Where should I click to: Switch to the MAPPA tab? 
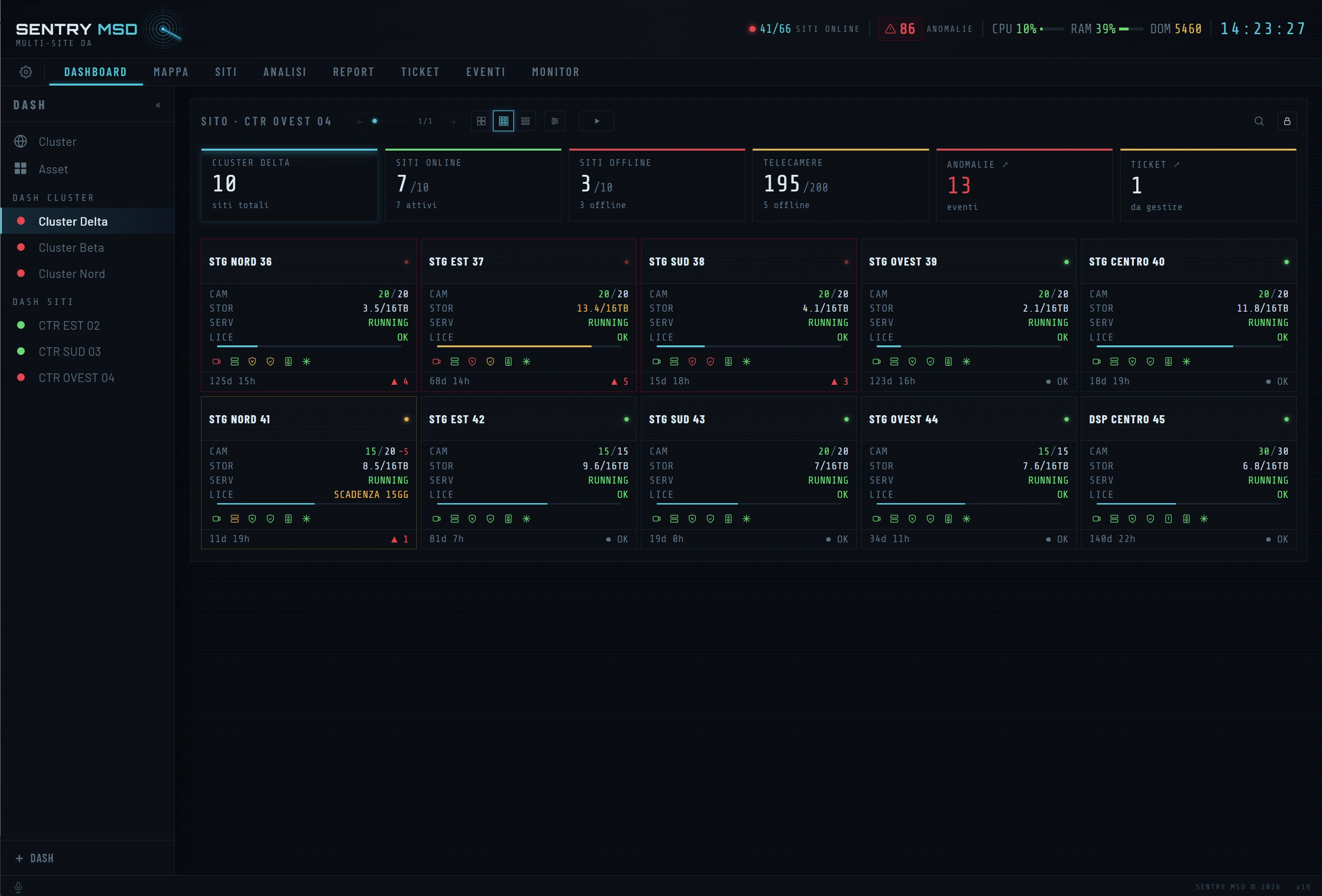171,72
